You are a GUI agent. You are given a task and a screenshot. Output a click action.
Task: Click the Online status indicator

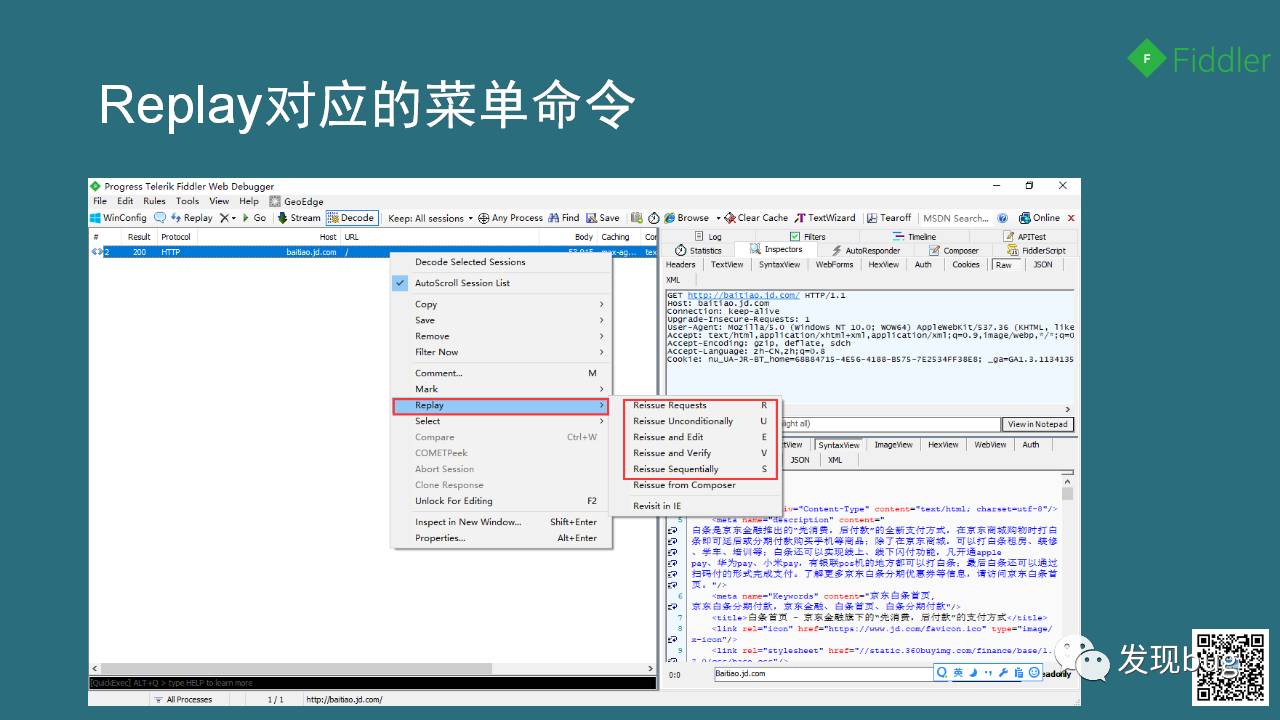[x=1039, y=217]
